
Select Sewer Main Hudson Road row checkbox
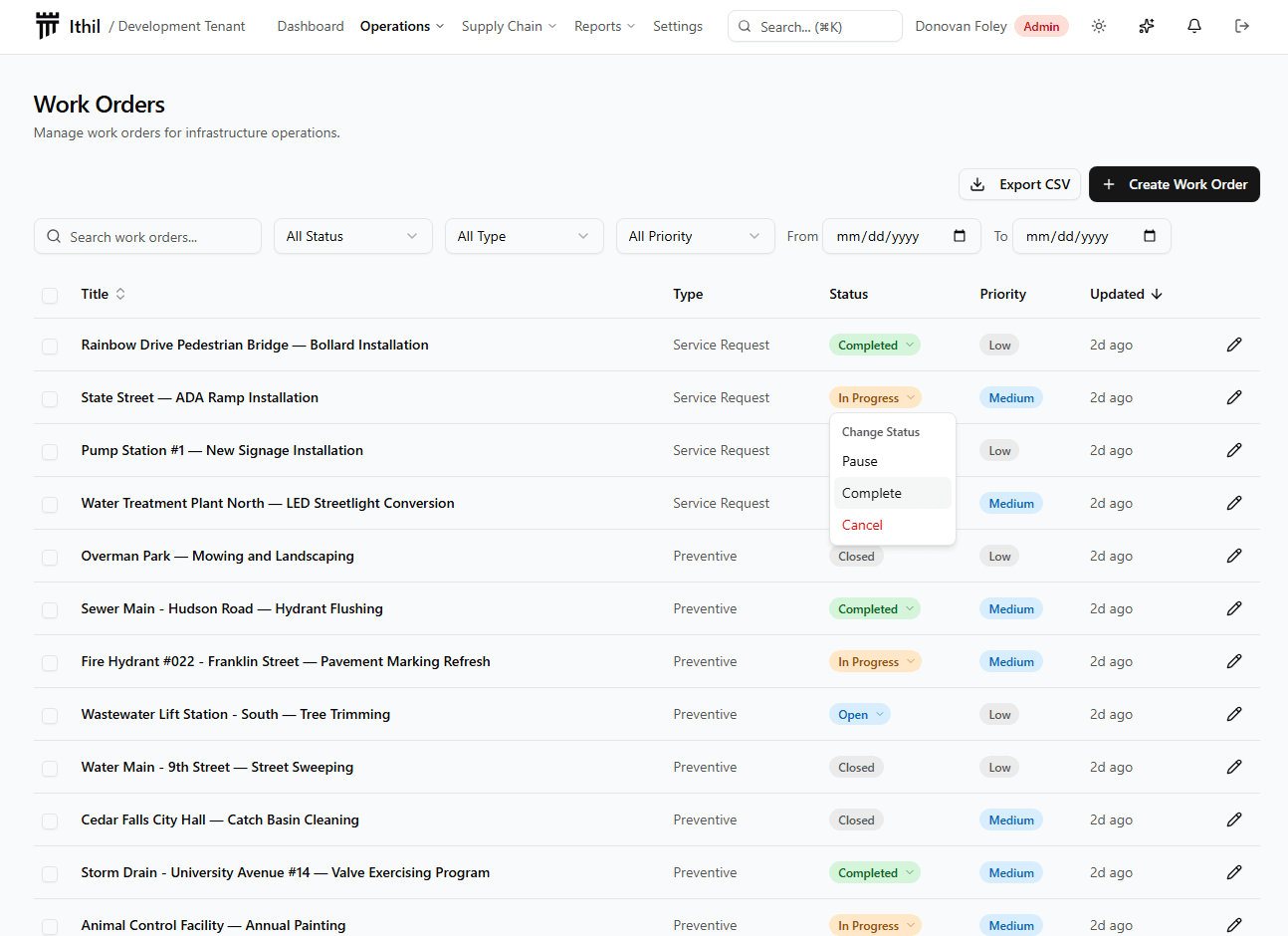pos(50,609)
